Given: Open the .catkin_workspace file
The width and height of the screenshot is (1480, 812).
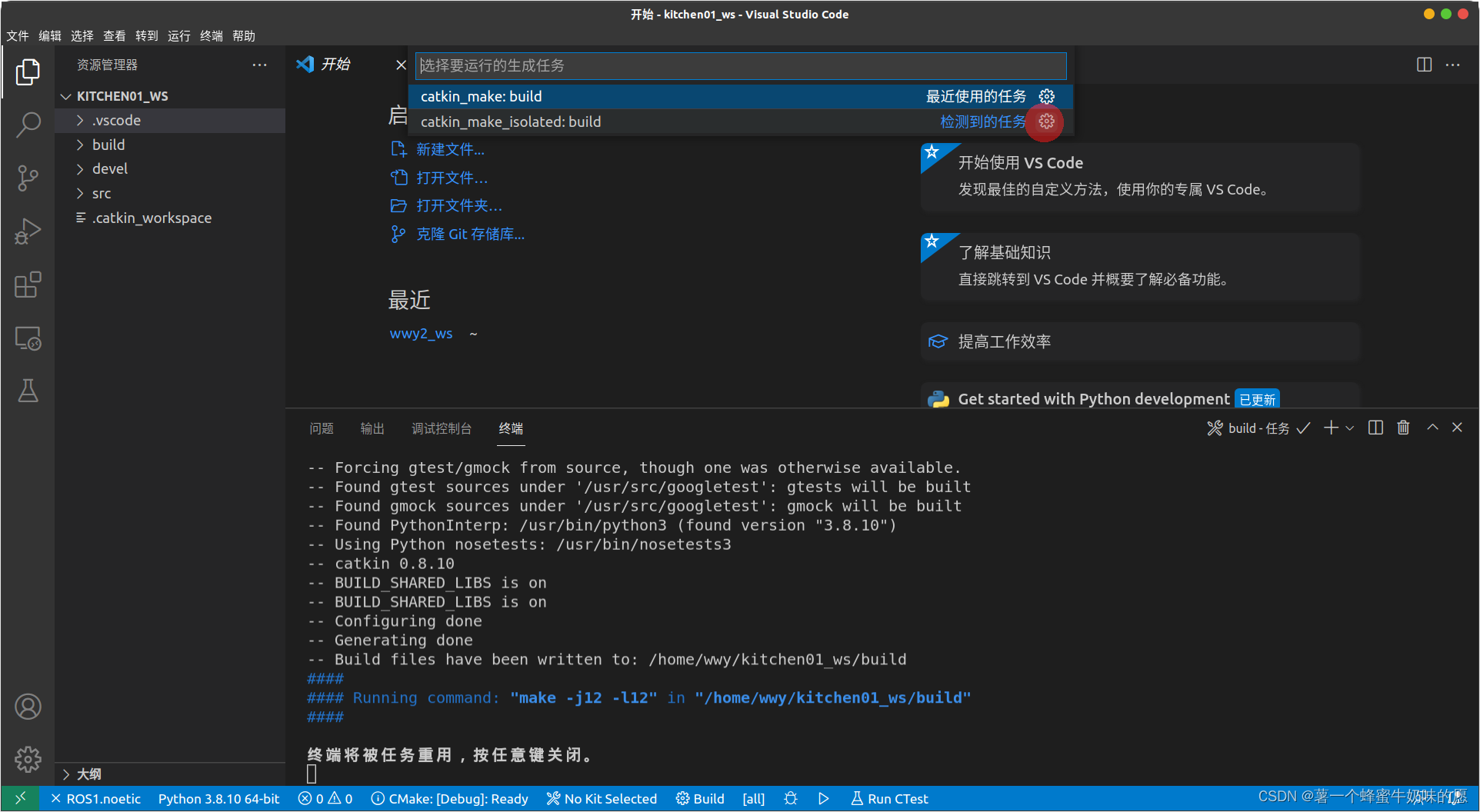Looking at the screenshot, I should pyautogui.click(x=170, y=218).
